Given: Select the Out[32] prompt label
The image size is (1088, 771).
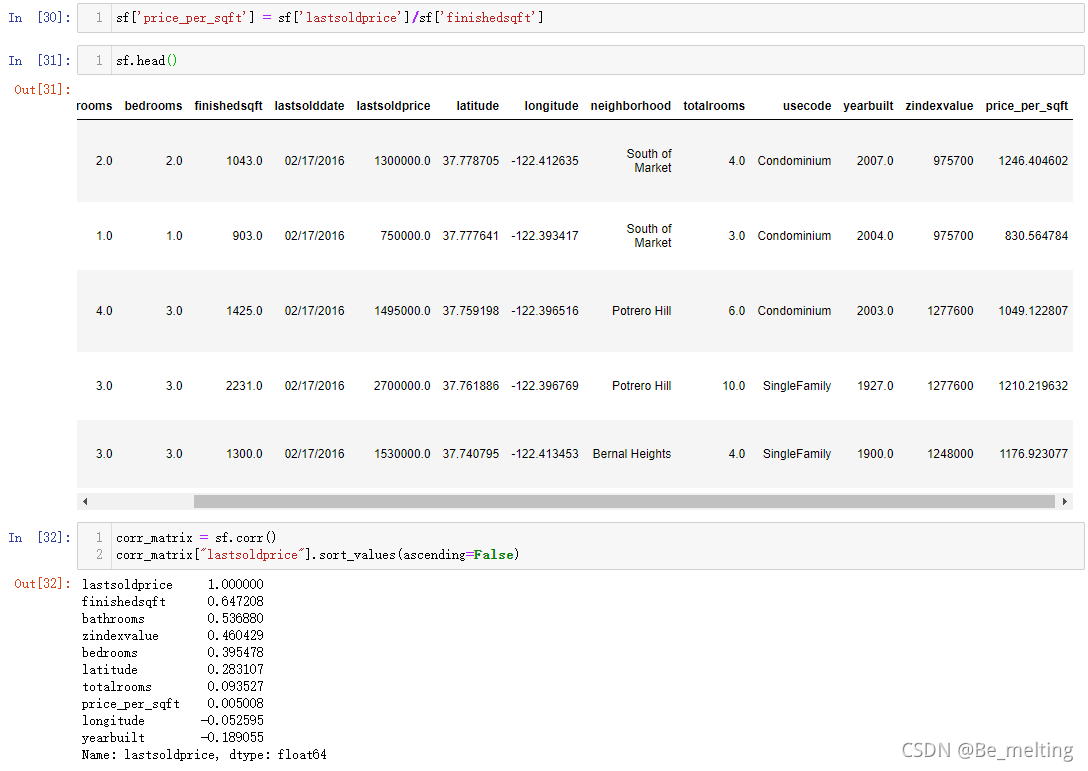Looking at the screenshot, I should pos(42,584).
